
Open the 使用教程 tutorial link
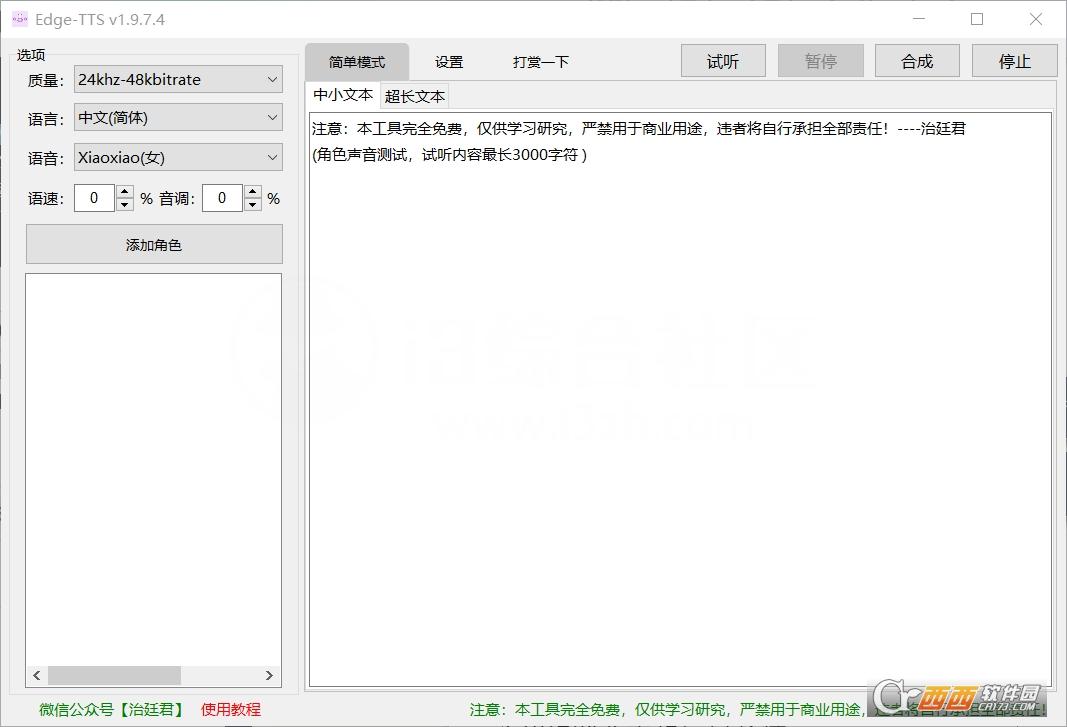(x=231, y=709)
